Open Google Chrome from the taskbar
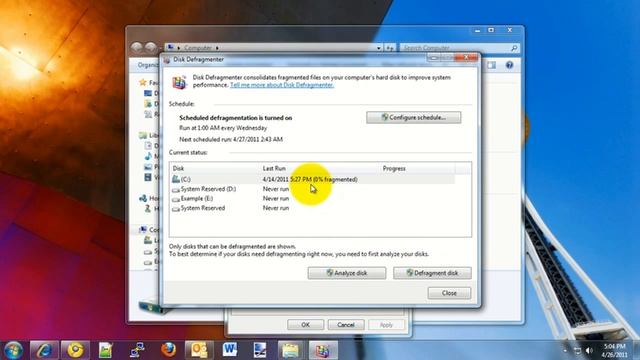Image resolution: width=640 pixels, height=360 pixels. pos(75,350)
